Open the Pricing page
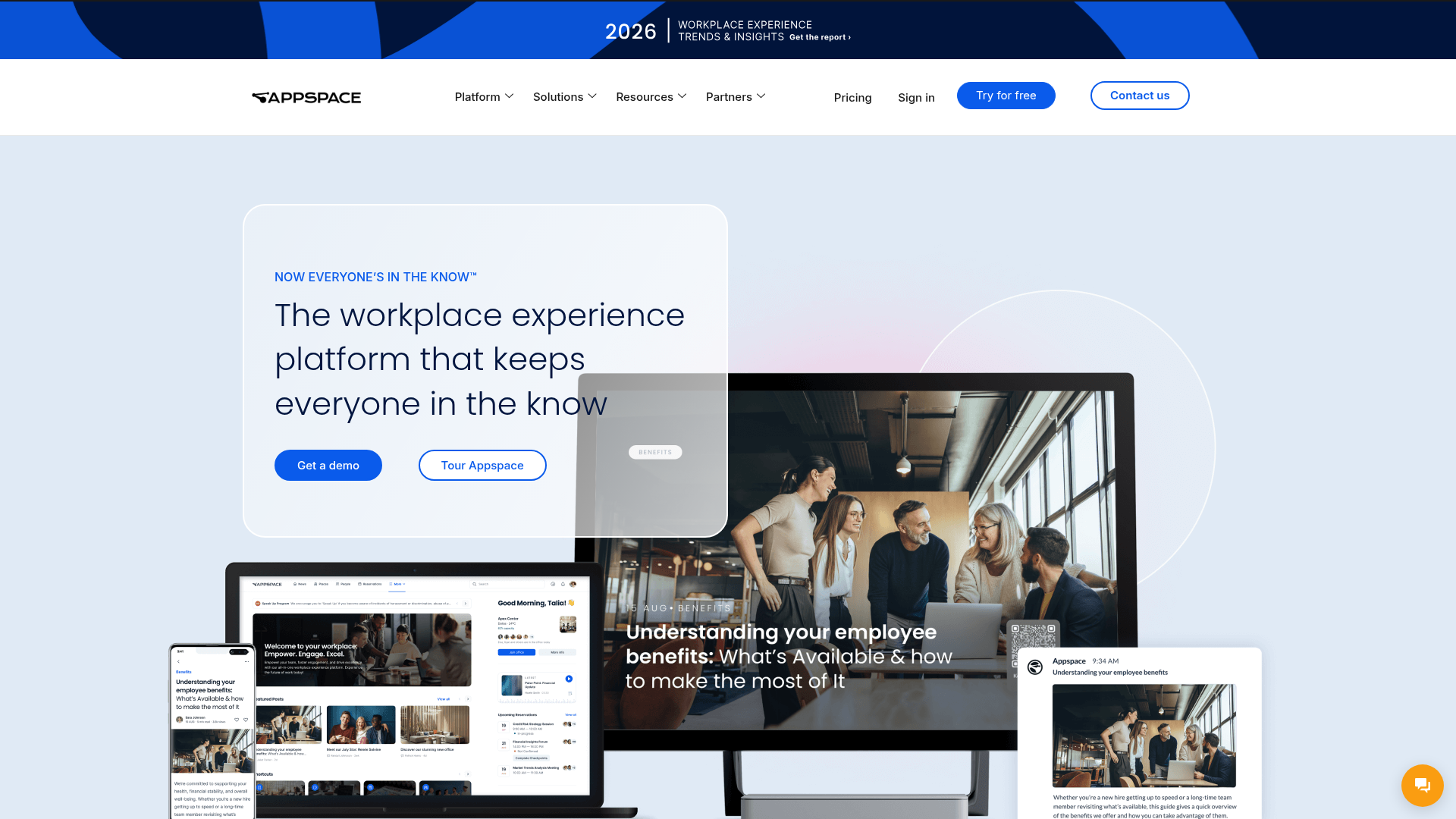Image resolution: width=1456 pixels, height=819 pixels. [x=852, y=97]
